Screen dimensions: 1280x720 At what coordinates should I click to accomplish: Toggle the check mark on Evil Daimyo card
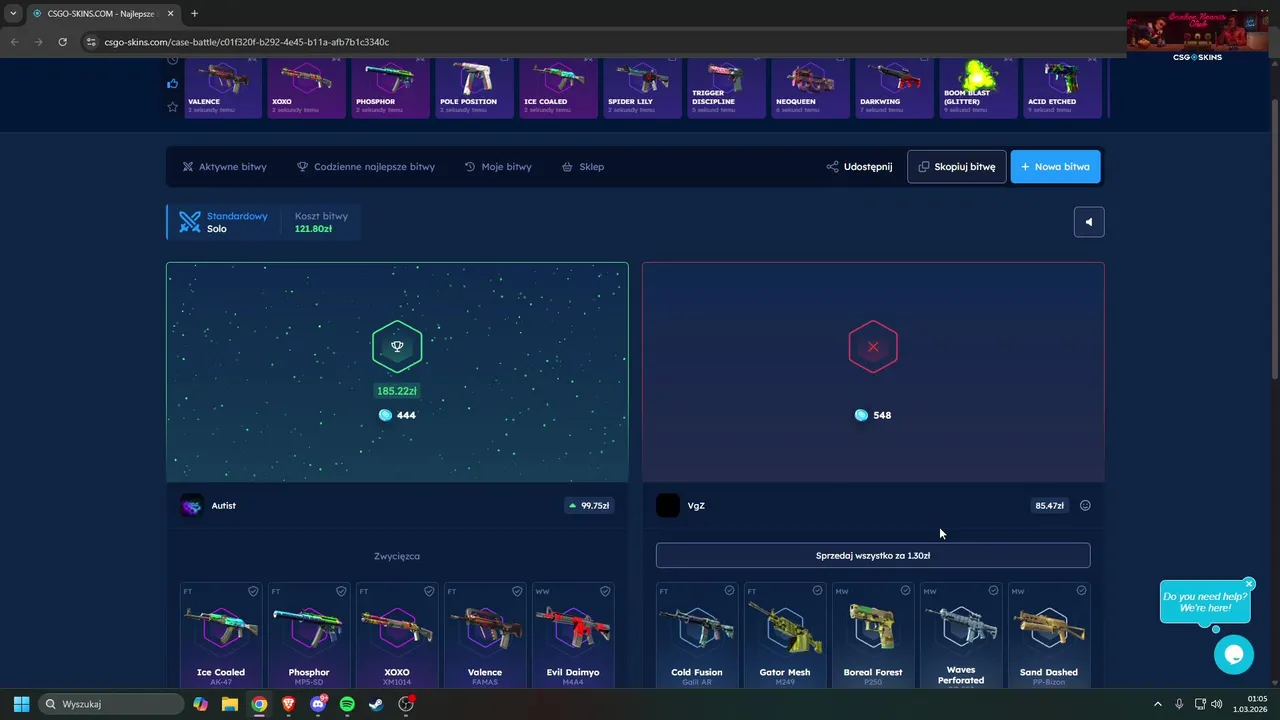click(x=605, y=591)
